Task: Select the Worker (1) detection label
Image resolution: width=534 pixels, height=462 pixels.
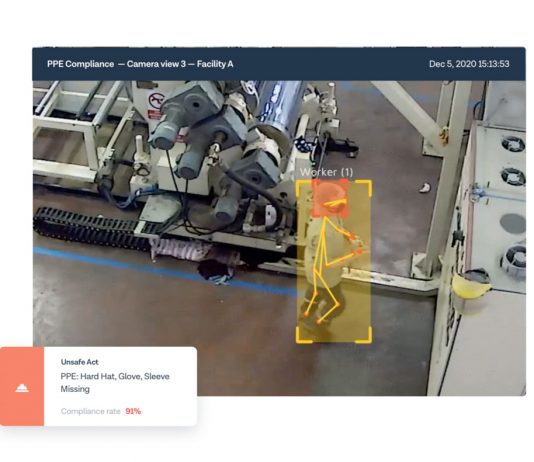Action: [326, 172]
